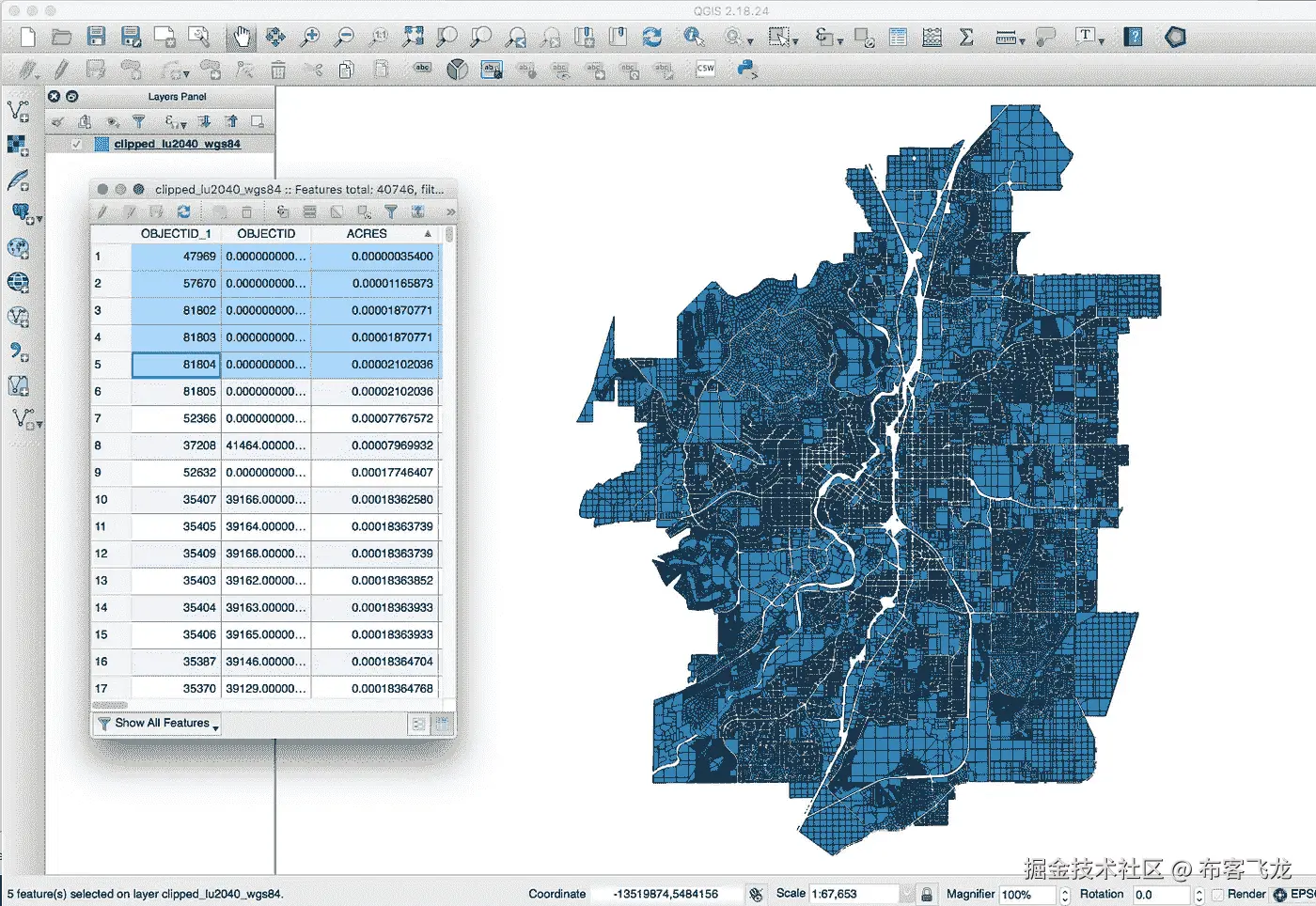Screen dimensions: 1316x906
Task: Toggle the Render checkbox in status bar
Action: (x=1218, y=894)
